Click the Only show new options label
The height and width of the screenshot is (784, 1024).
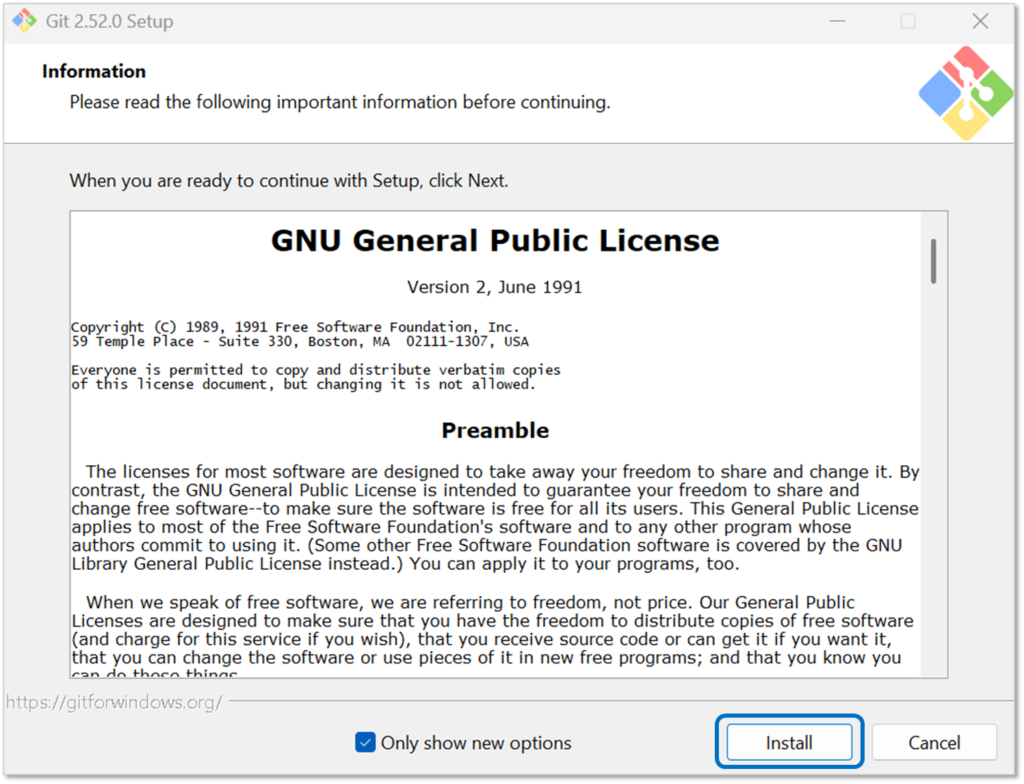pyautogui.click(x=476, y=743)
